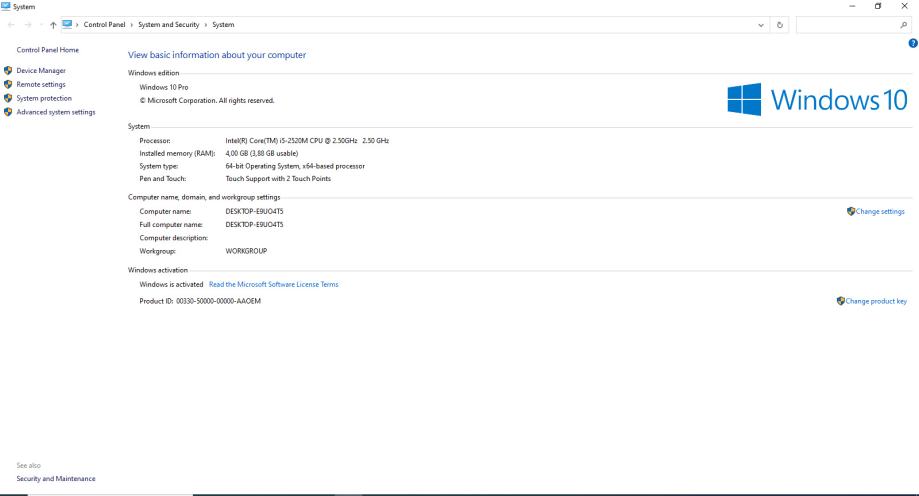This screenshot has height=496, width=919.
Task: Select System in the breadcrumb
Action: [223, 25]
